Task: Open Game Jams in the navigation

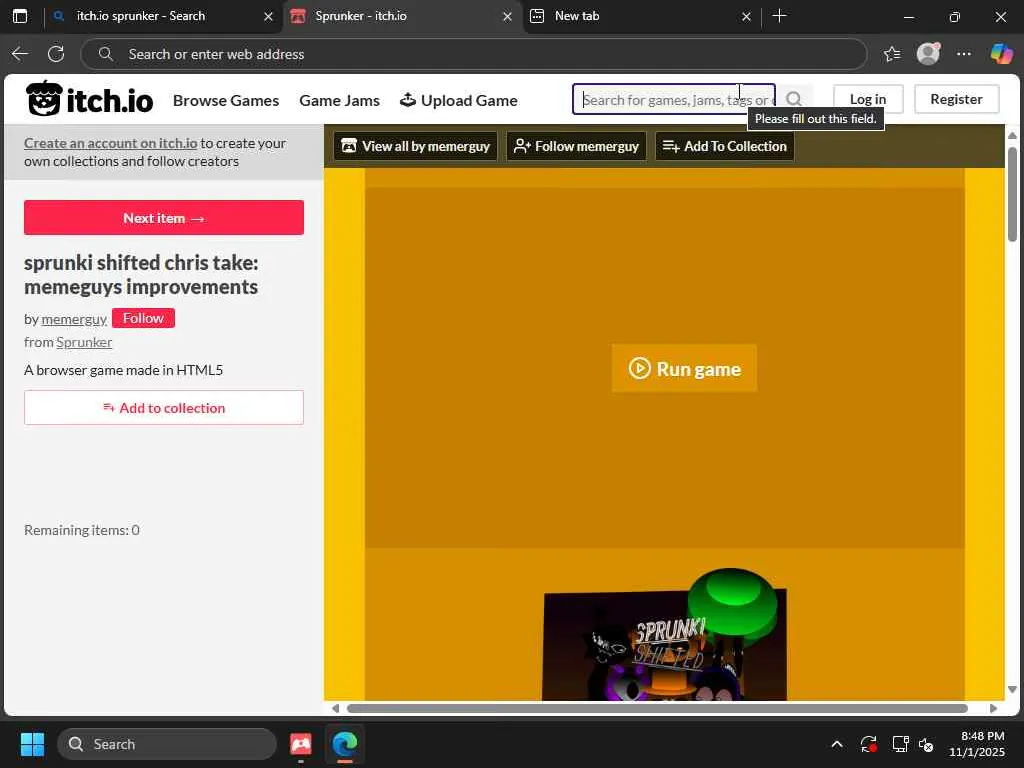Action: pyautogui.click(x=340, y=101)
